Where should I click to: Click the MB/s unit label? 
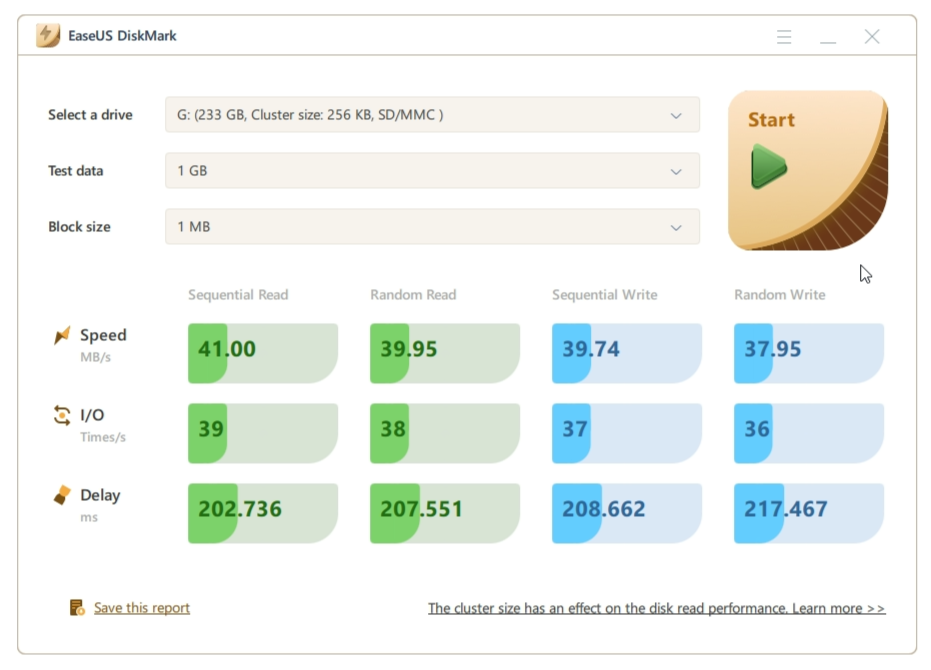click(96, 358)
